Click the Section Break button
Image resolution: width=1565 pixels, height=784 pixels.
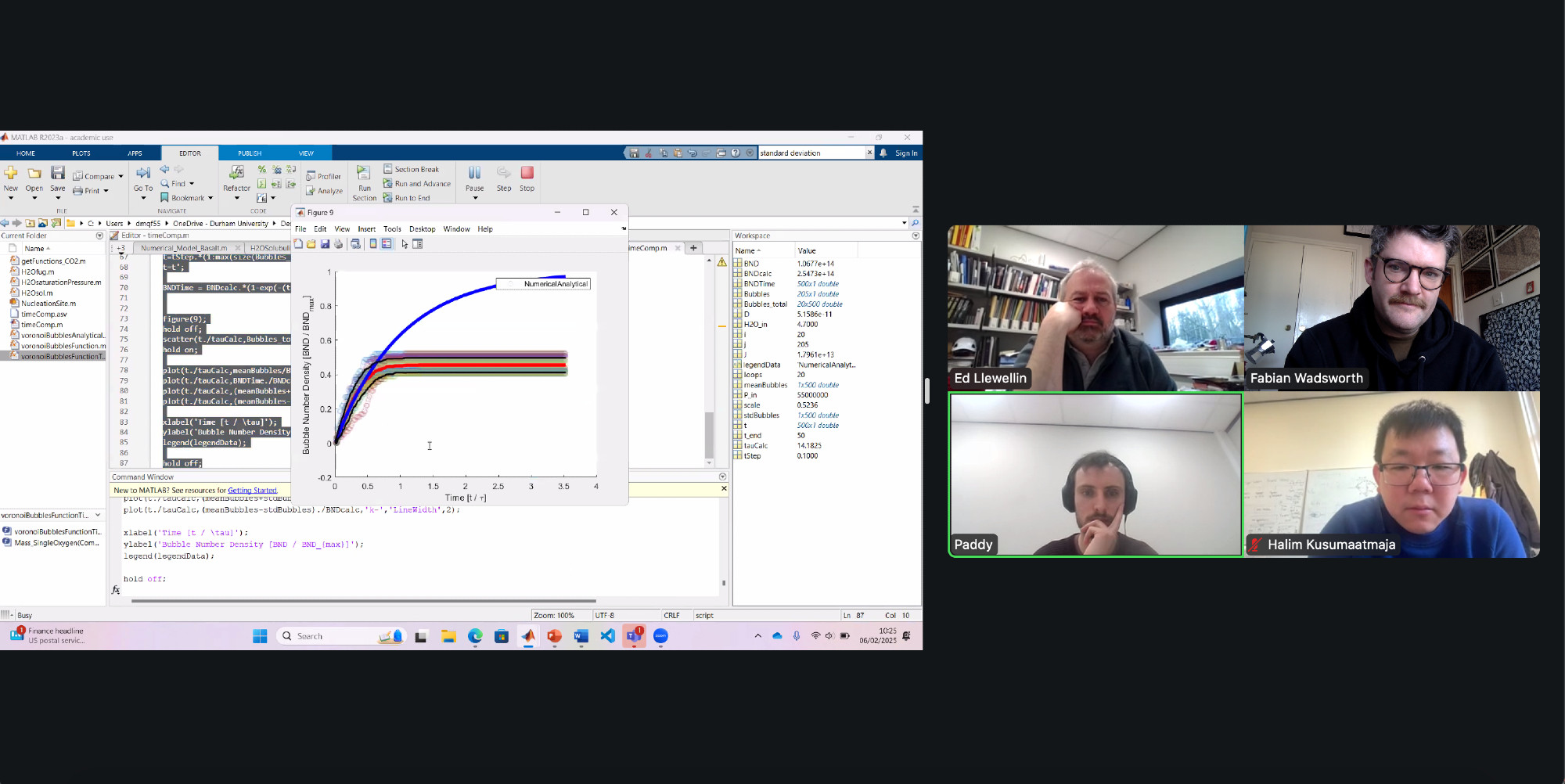click(x=411, y=169)
